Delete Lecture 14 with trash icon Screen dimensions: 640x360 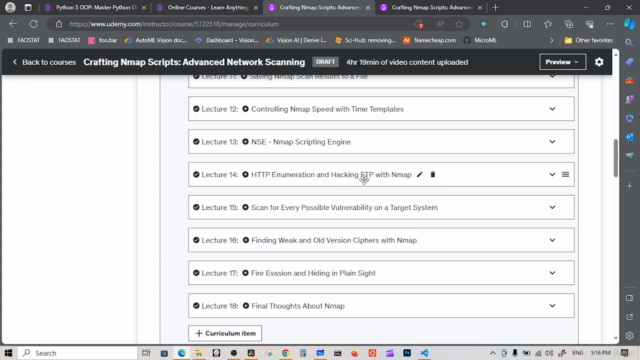[433, 175]
